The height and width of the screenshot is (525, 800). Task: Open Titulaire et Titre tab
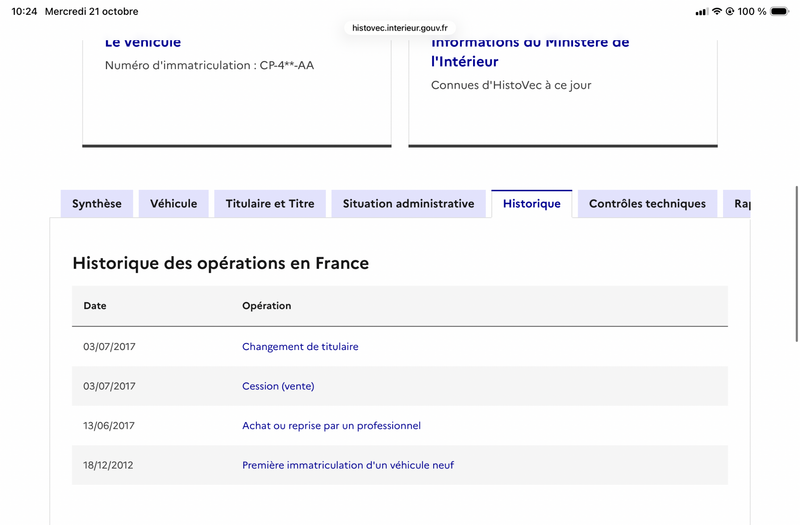pyautogui.click(x=270, y=204)
